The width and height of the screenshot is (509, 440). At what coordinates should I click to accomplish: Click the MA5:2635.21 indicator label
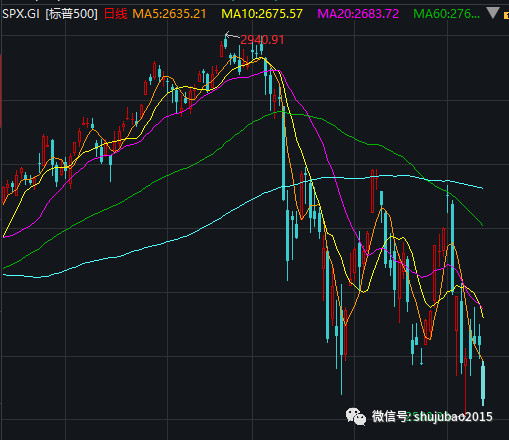click(169, 14)
